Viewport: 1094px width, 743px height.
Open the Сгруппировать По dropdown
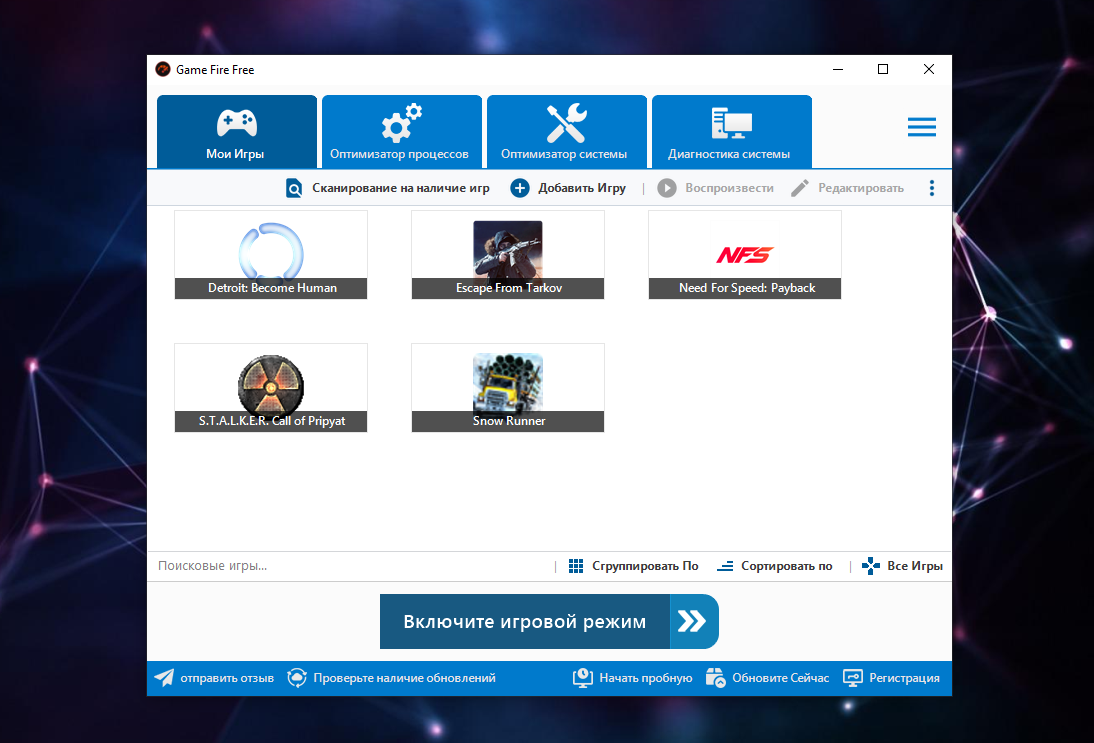645,566
